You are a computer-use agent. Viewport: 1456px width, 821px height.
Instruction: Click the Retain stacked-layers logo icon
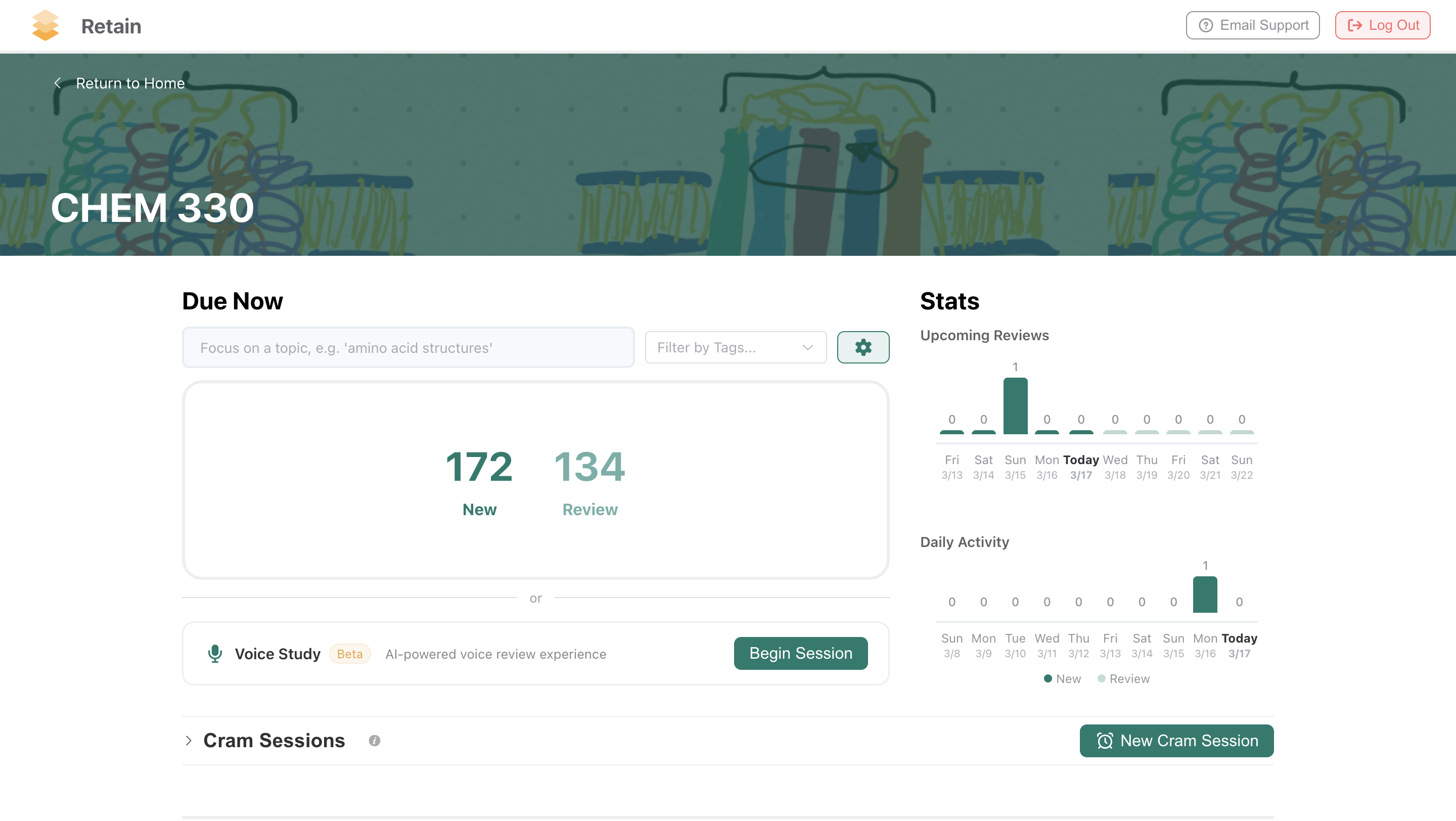coord(45,25)
